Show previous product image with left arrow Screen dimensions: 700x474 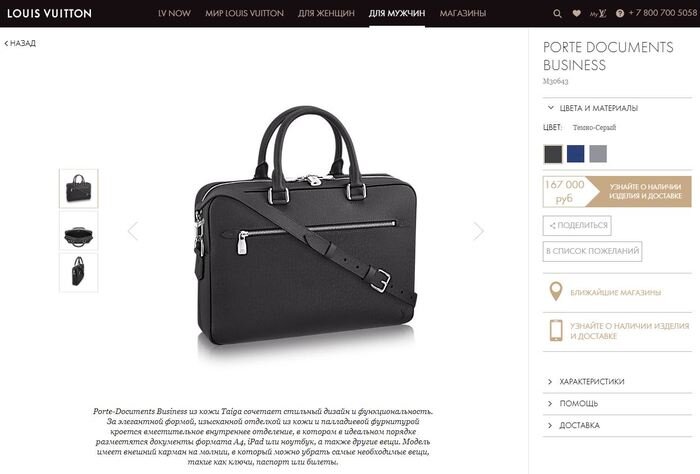tap(133, 231)
